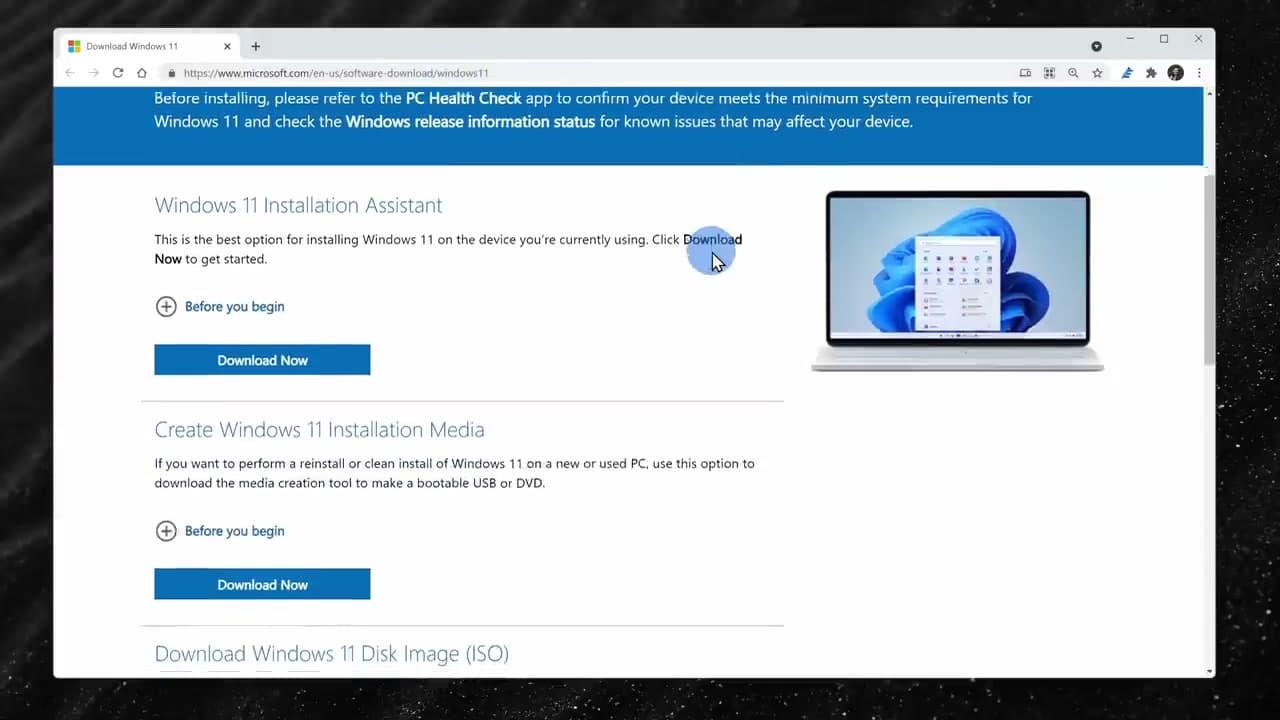Expand Before you begin under Create Installation Media
Image resolution: width=1280 pixels, height=720 pixels.
pyautogui.click(x=220, y=531)
